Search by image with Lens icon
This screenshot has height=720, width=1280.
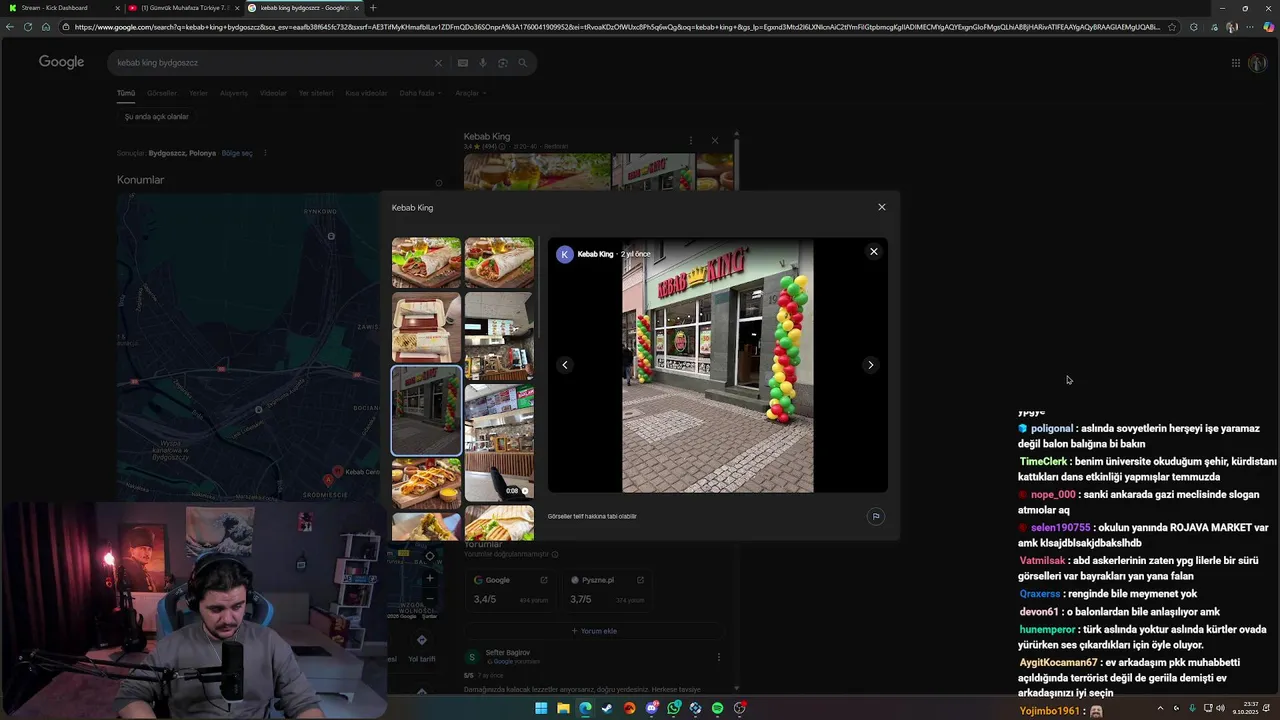click(x=503, y=63)
